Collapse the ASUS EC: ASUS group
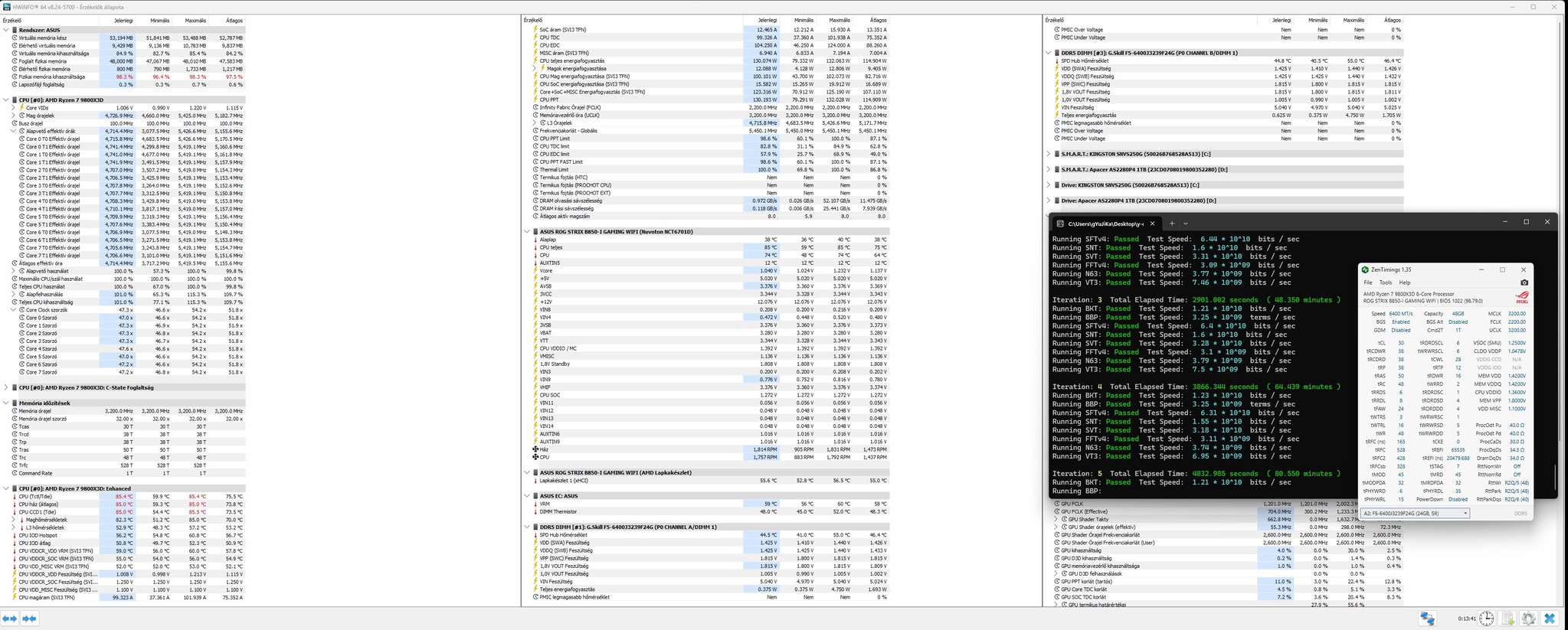1568x630 pixels. tap(527, 496)
